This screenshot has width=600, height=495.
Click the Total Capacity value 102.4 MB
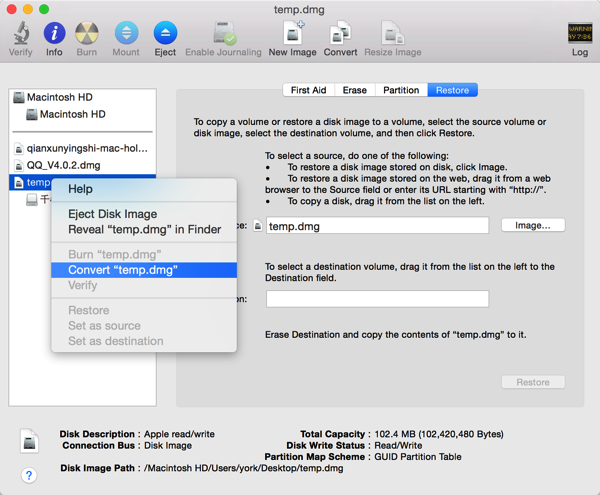click(439, 434)
